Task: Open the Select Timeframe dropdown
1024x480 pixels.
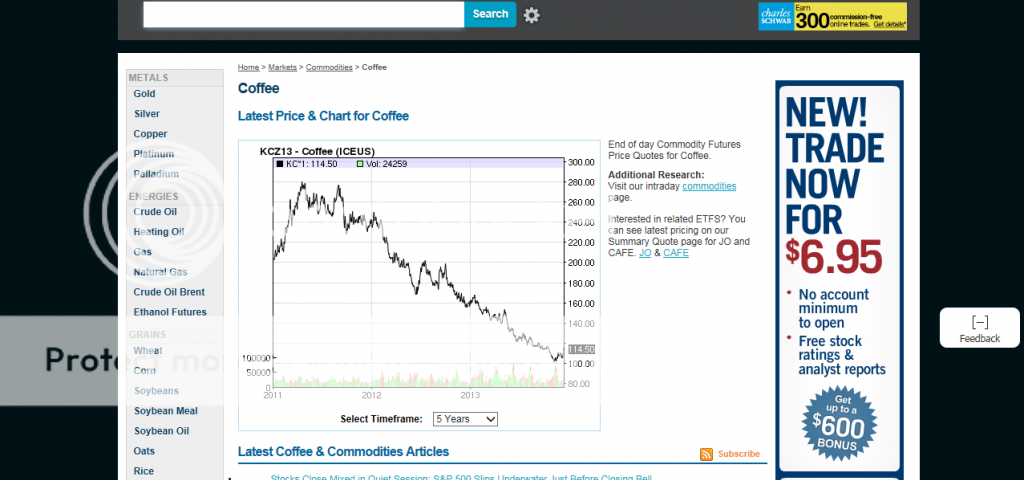Action: pyautogui.click(x=465, y=419)
